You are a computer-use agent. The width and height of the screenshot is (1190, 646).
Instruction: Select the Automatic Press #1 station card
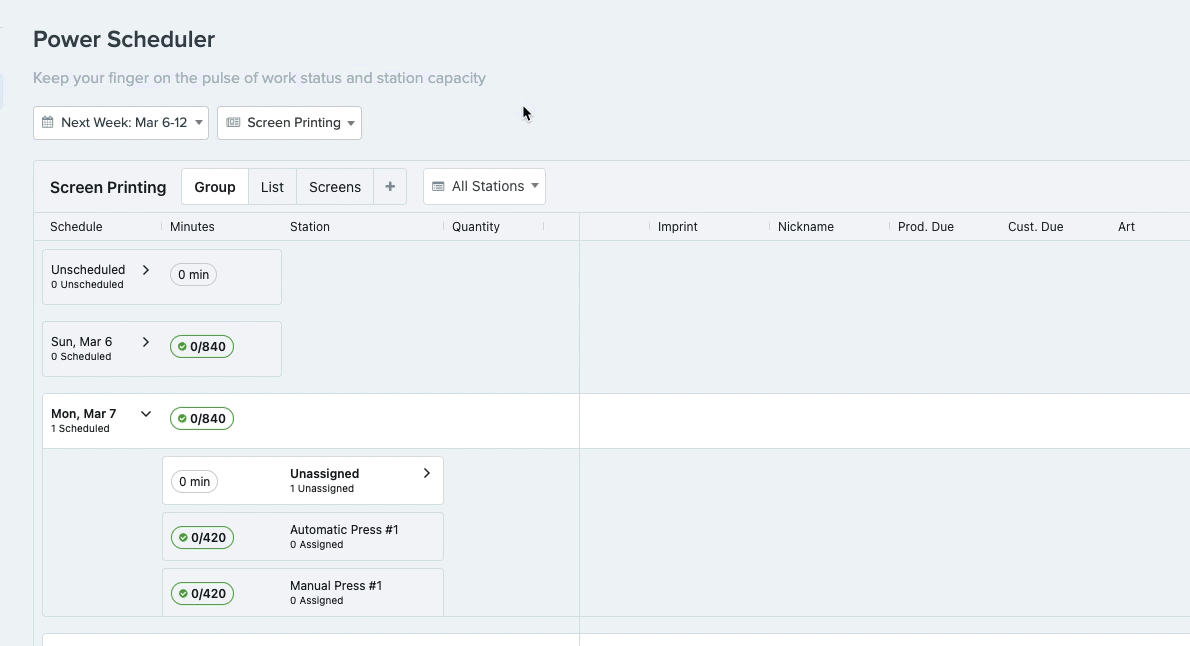pyautogui.click(x=303, y=537)
